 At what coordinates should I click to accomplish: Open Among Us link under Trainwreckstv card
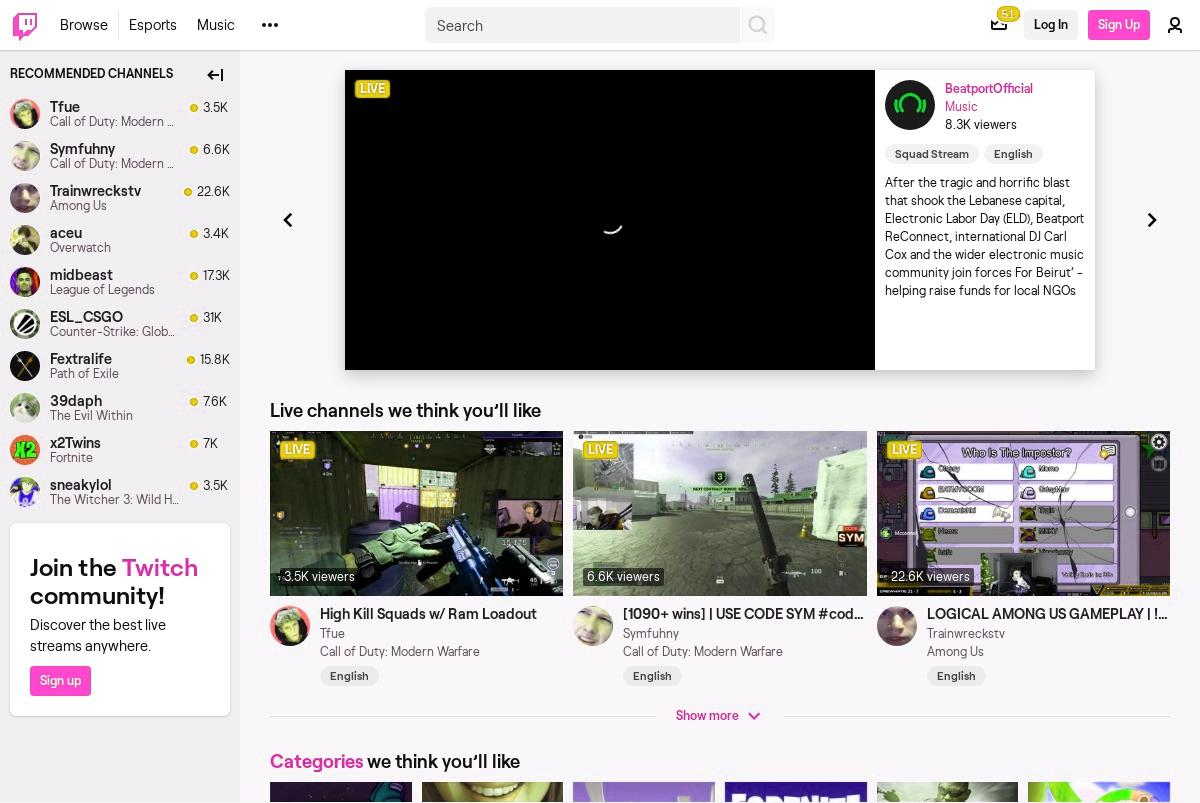tap(955, 651)
